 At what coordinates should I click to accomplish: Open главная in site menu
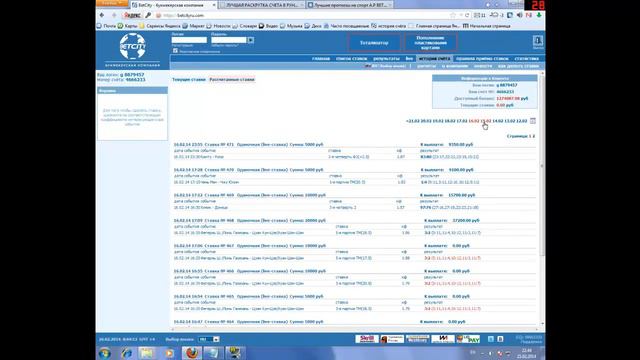pos(321,59)
